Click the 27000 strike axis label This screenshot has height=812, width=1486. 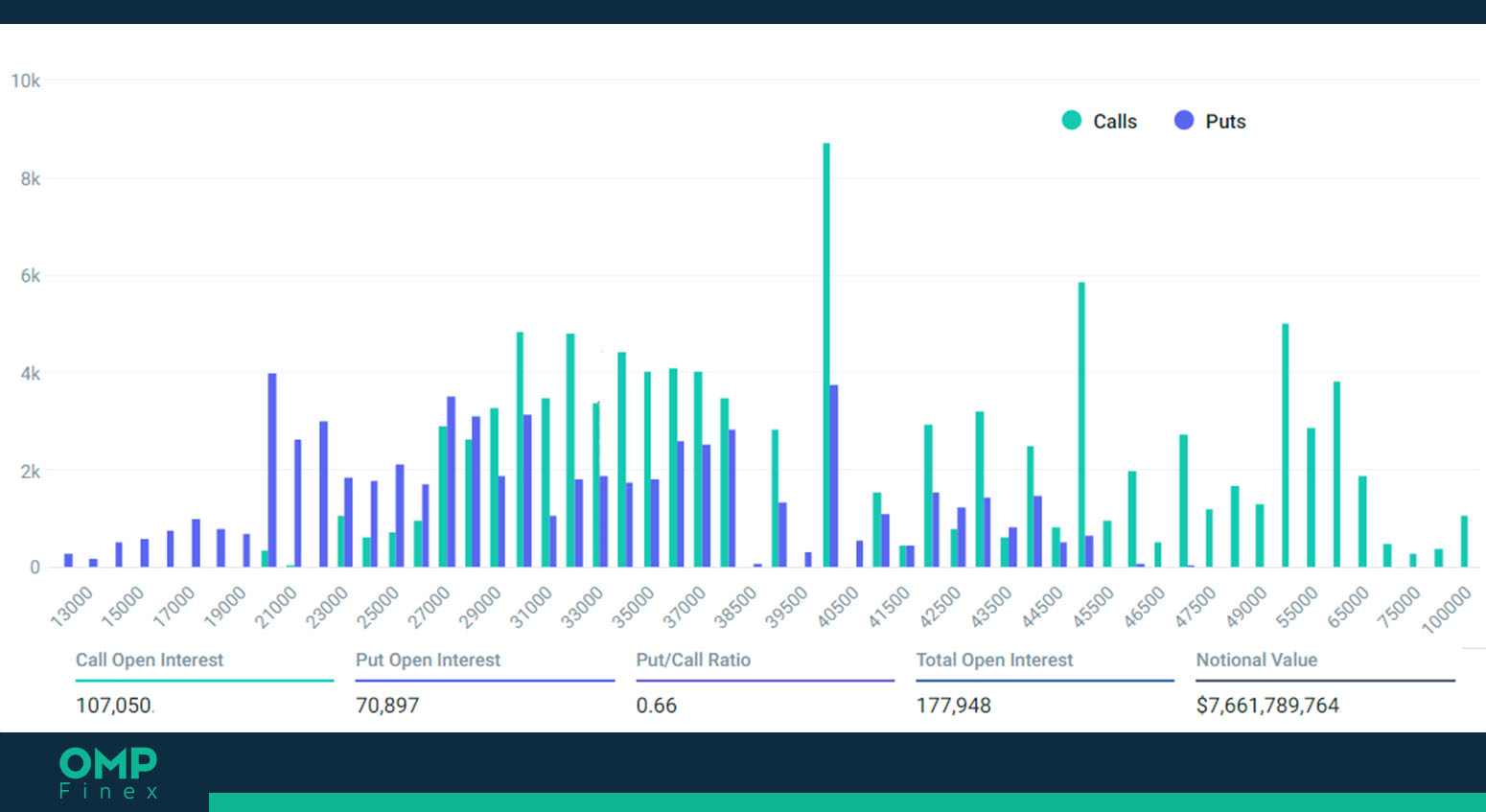pos(430,607)
